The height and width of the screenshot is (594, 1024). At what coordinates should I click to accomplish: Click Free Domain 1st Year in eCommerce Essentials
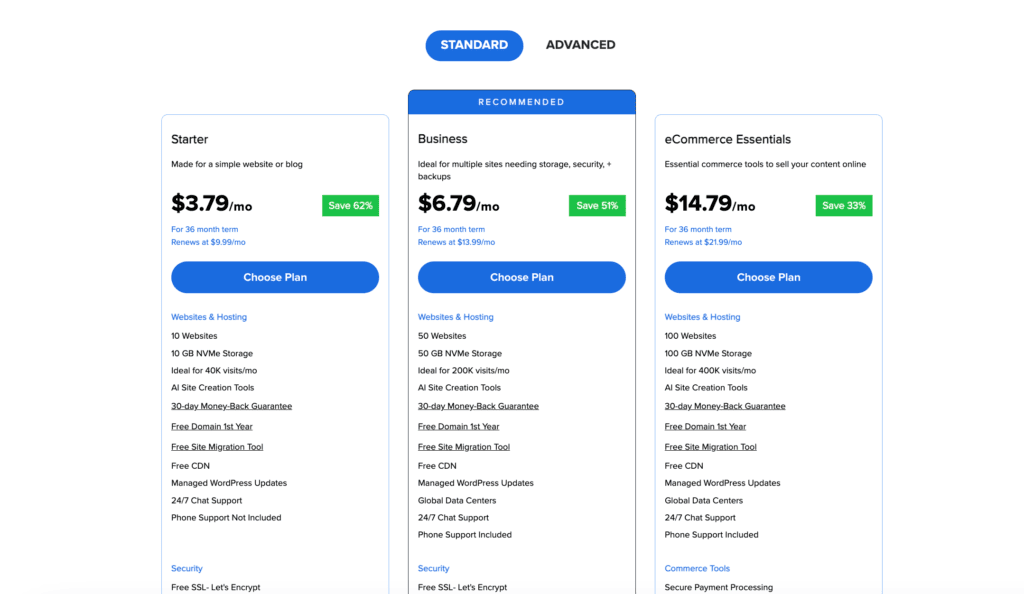tap(705, 427)
